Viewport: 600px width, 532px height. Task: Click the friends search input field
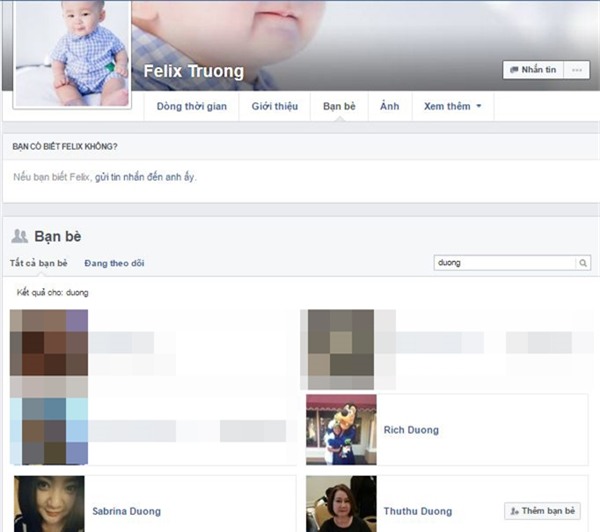pyautogui.click(x=504, y=263)
